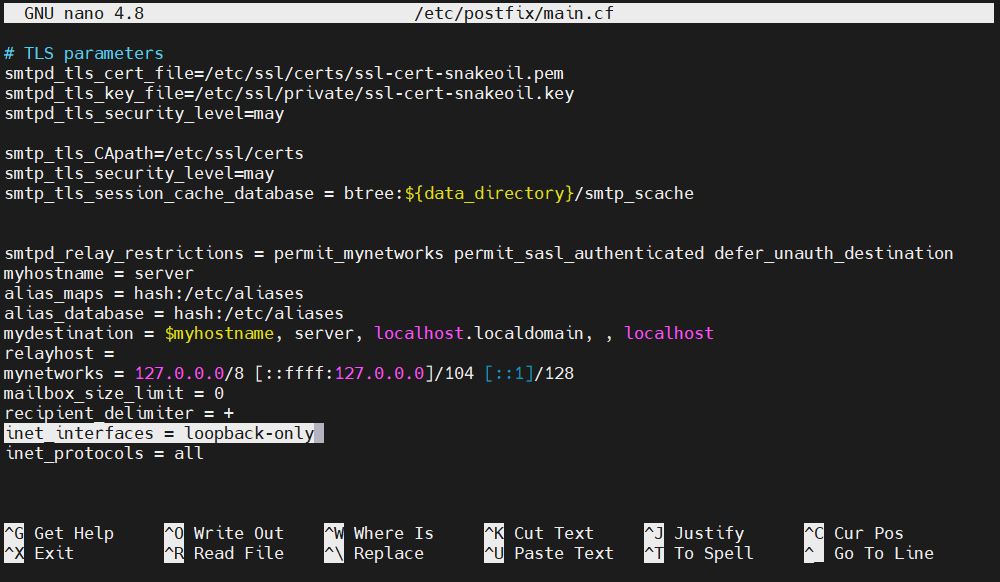
Task: Click the recipient_delimiter = + line
Action: coord(119,413)
